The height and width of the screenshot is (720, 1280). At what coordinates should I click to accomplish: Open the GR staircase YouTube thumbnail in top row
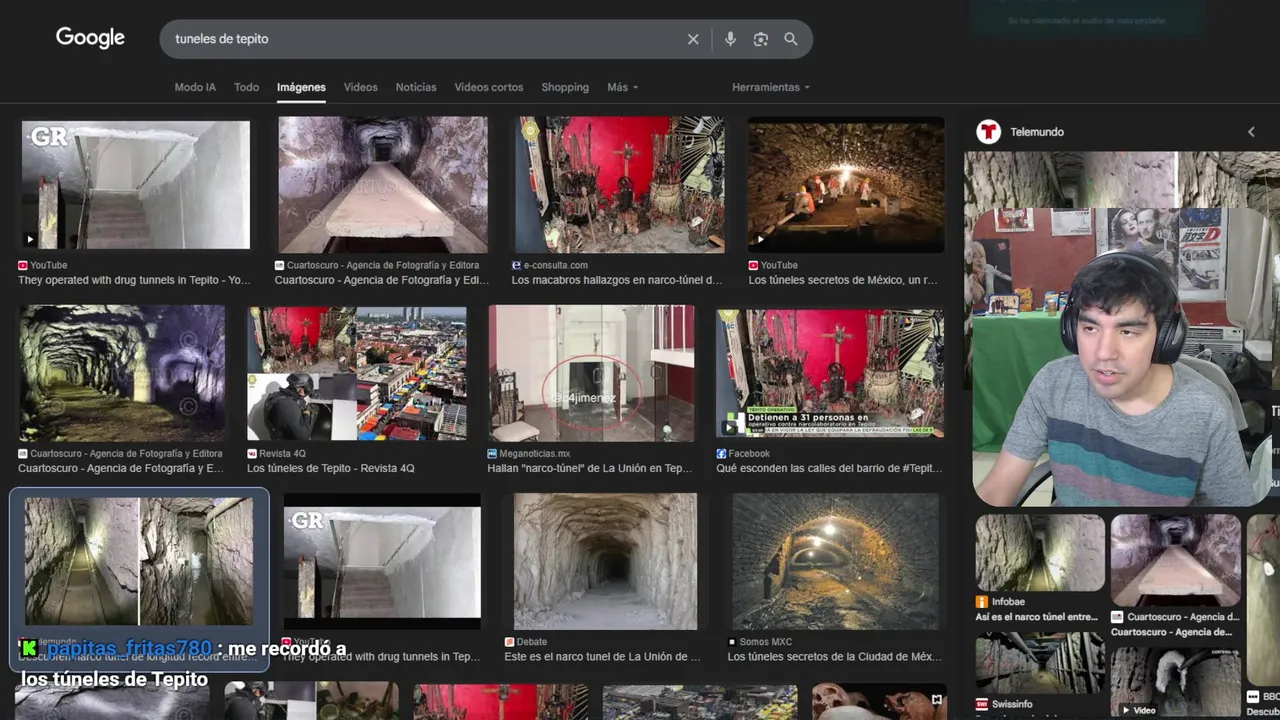tap(136, 185)
